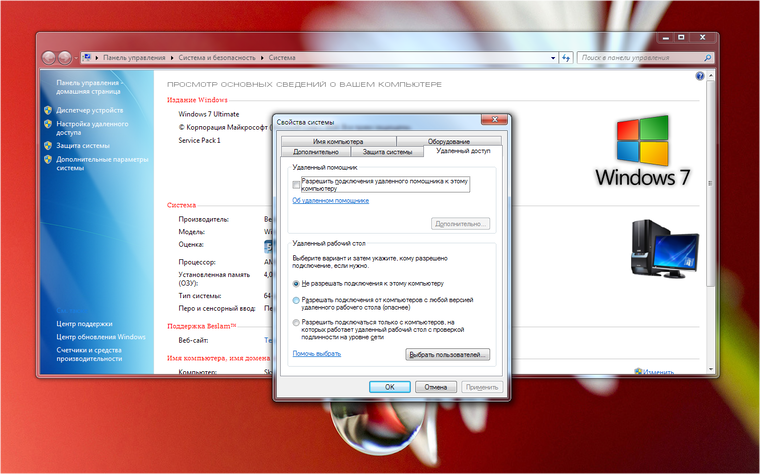Image resolution: width=760 pixels, height=474 pixels.
Task: Select Не разрешать подключения к этому компьютеру
Action: point(296,284)
